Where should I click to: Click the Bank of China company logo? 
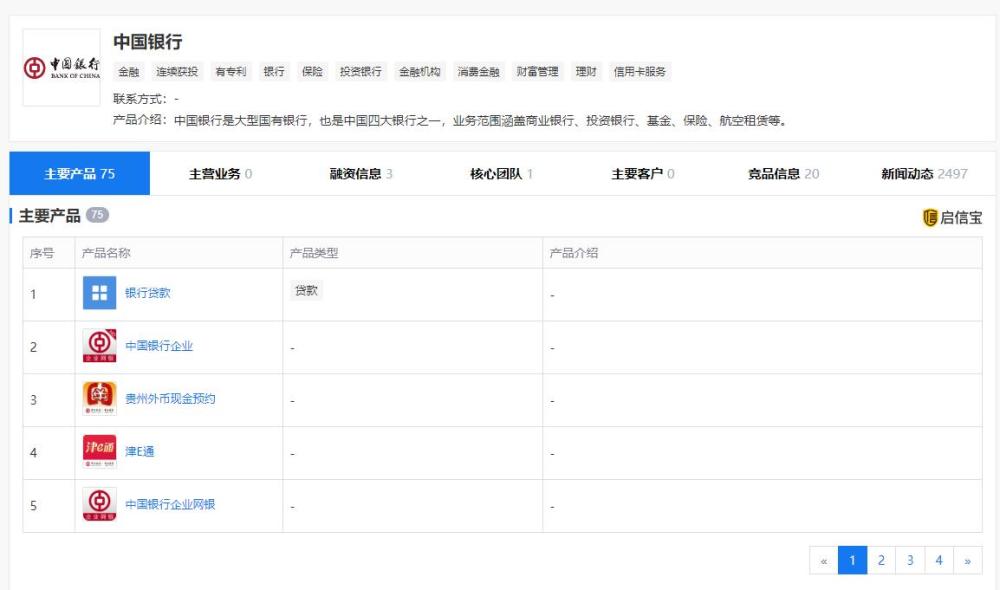pos(62,68)
